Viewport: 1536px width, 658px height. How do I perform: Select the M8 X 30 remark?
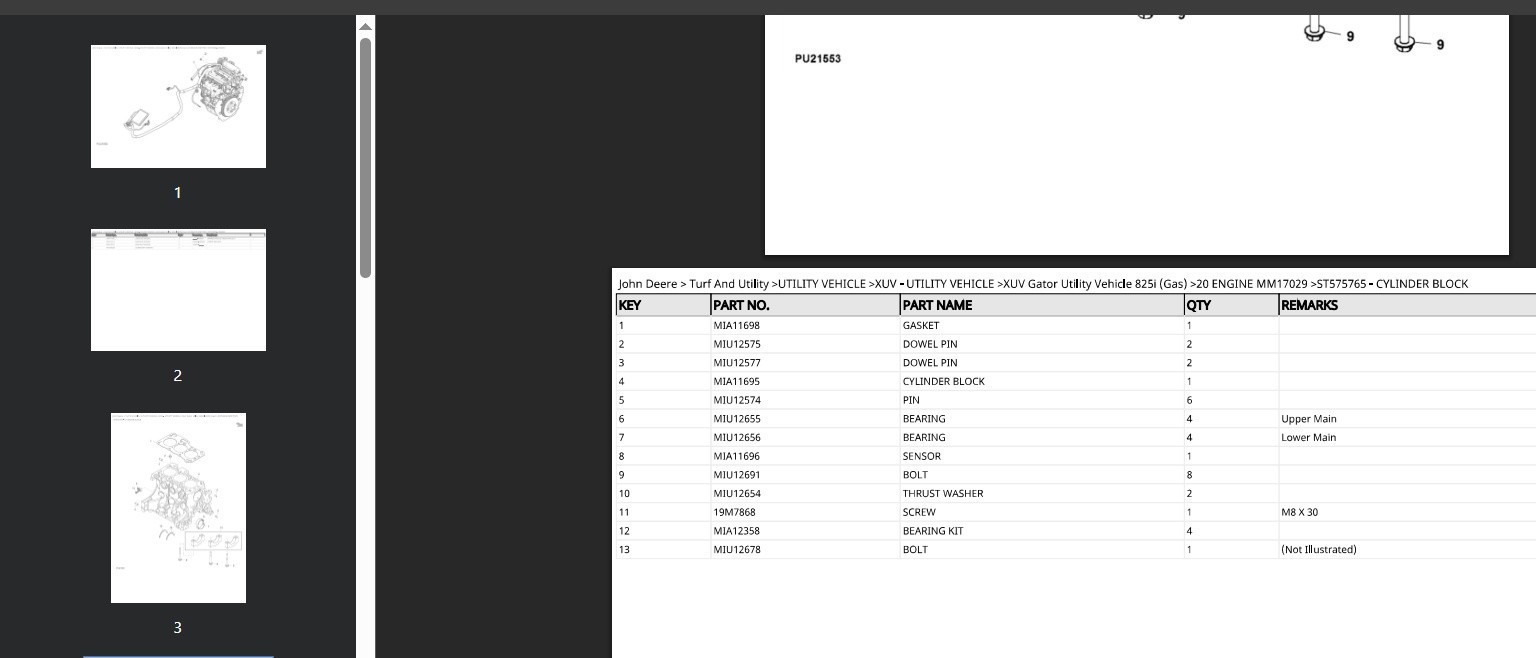(1300, 512)
